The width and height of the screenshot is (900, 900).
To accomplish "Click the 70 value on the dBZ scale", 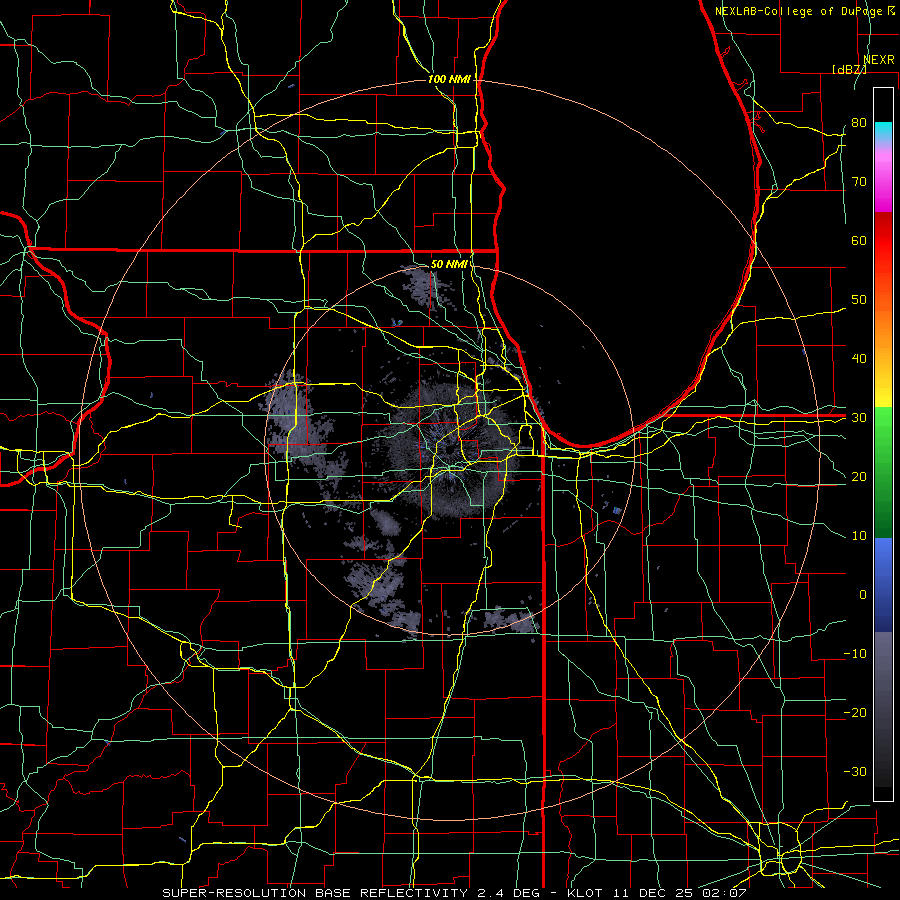I will click(x=859, y=182).
